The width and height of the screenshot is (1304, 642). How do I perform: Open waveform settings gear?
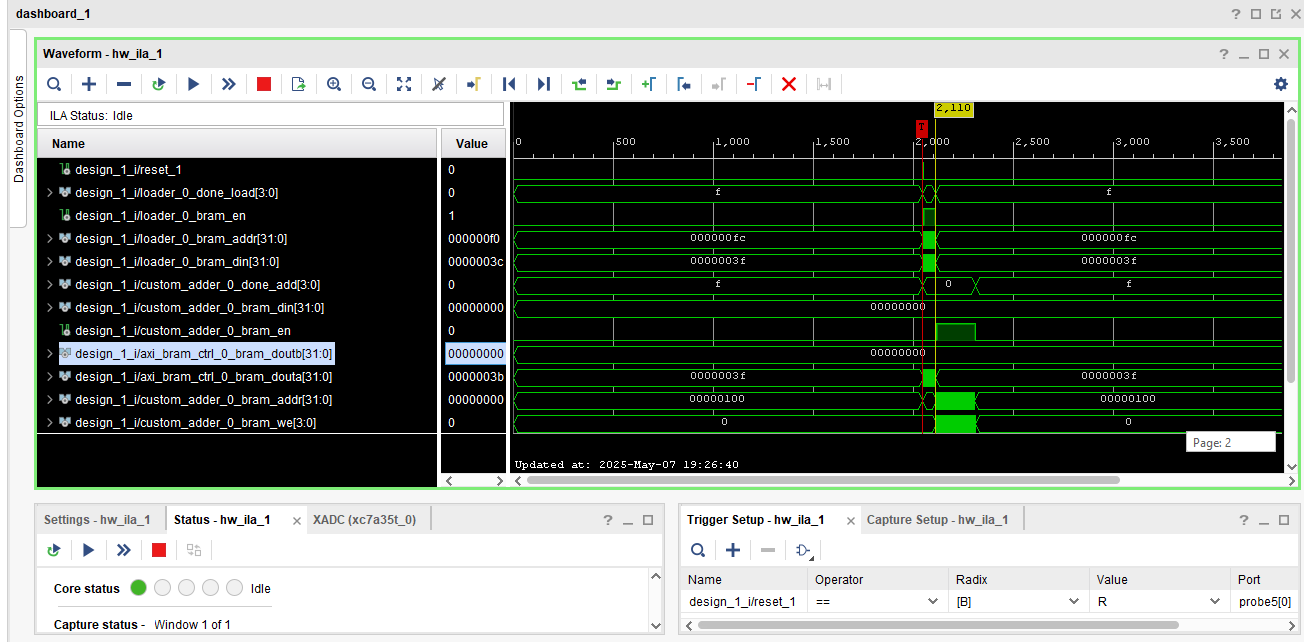pyautogui.click(x=1280, y=84)
